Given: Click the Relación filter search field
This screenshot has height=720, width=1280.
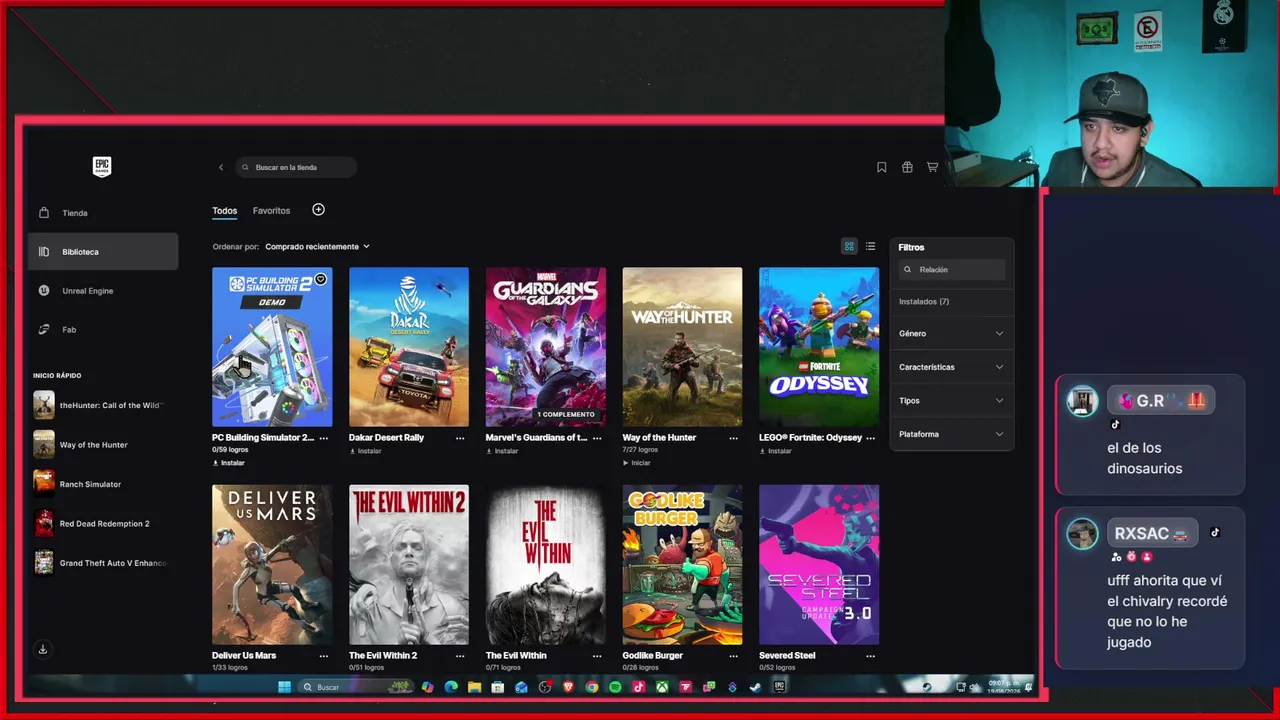Looking at the screenshot, I should click(951, 270).
